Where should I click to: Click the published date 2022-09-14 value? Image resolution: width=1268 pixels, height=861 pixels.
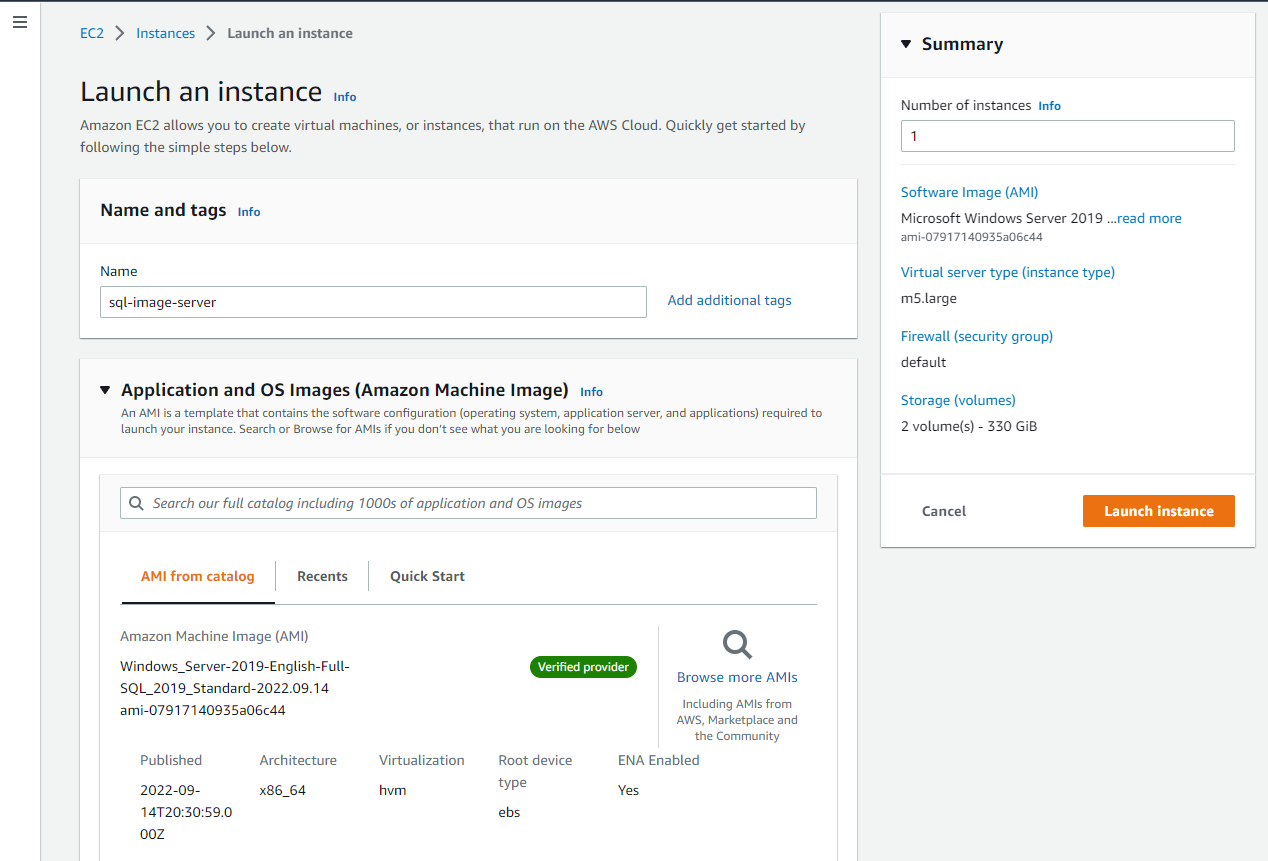point(186,812)
